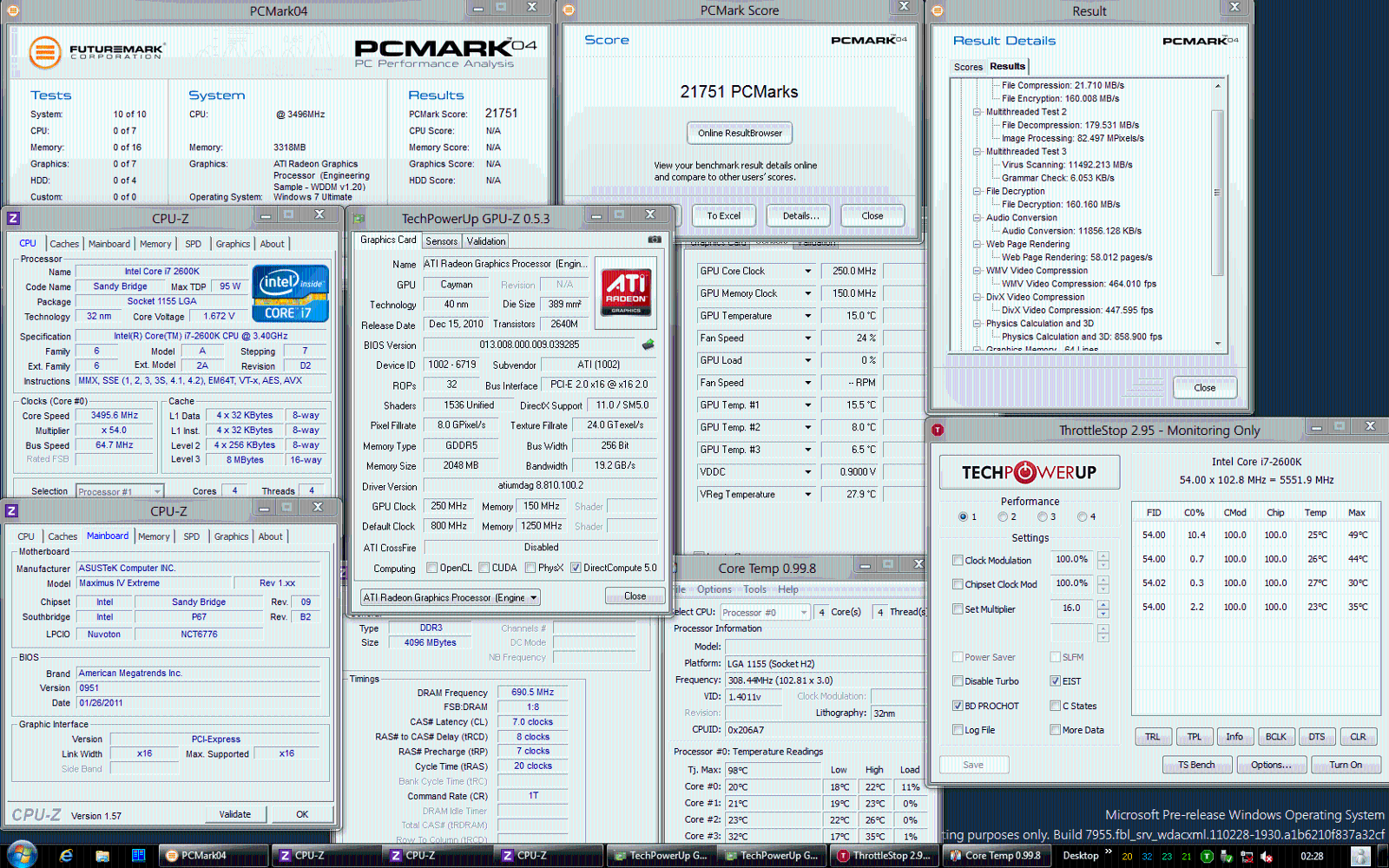The width and height of the screenshot is (1389, 868).
Task: Switch to the Sensors tab in GPU-Z
Action: click(x=441, y=241)
